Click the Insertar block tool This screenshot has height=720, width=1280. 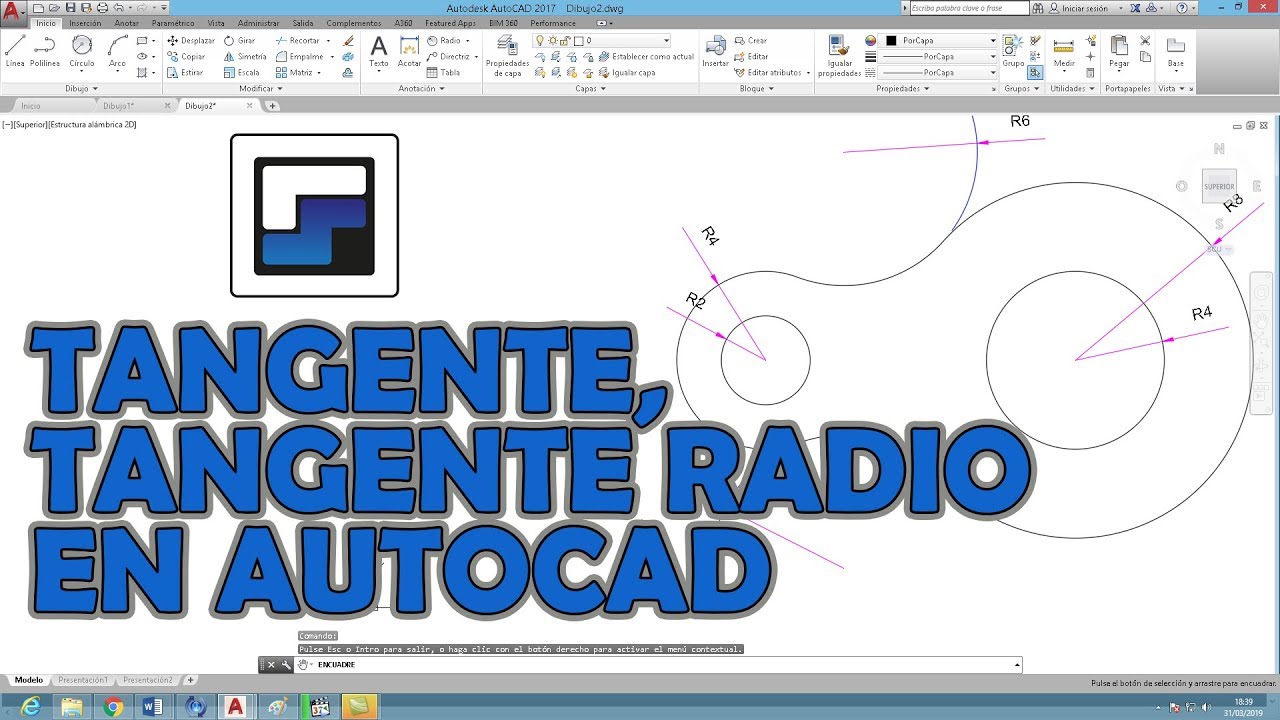(x=716, y=52)
